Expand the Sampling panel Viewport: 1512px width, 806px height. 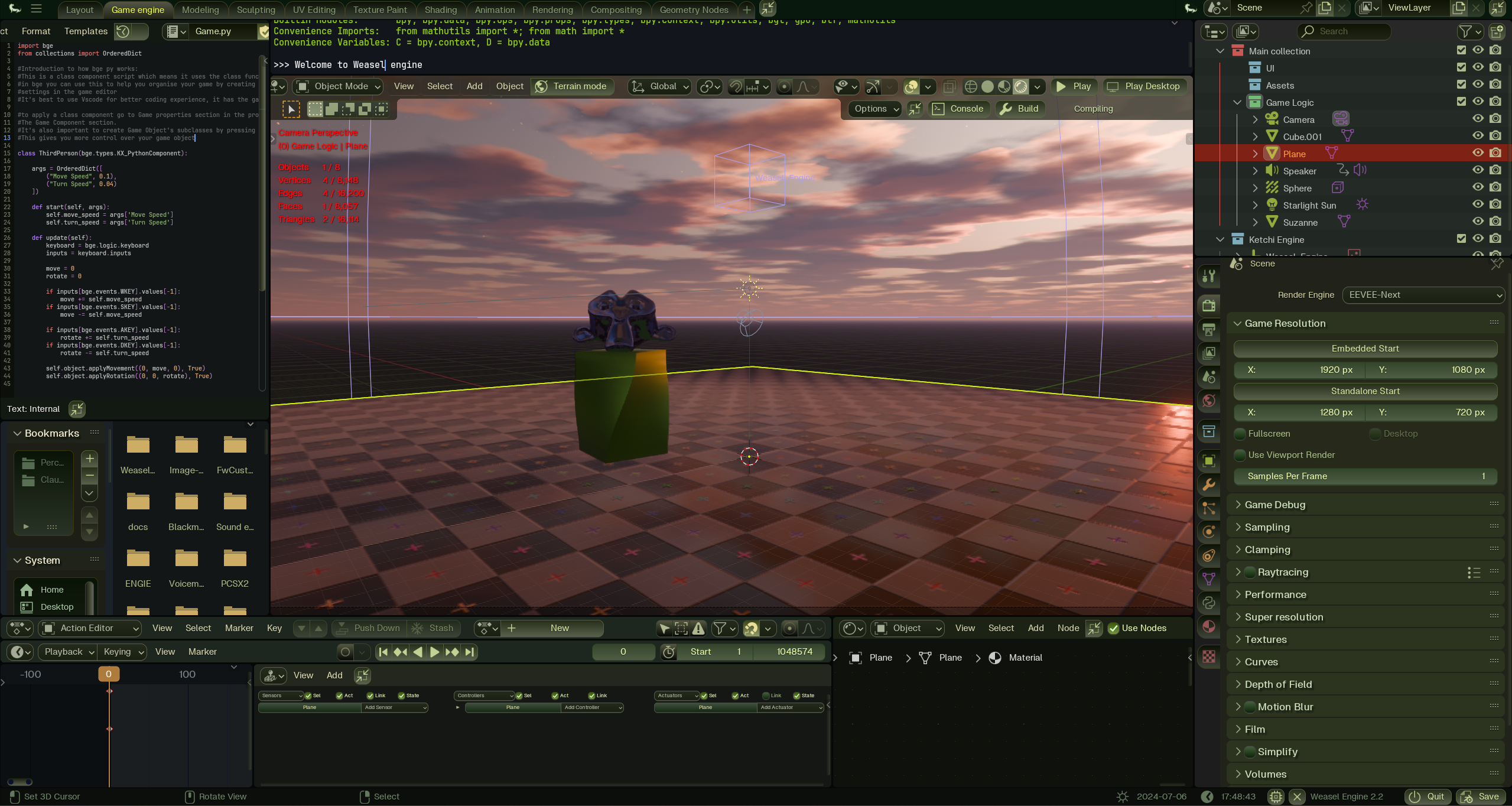1267,527
